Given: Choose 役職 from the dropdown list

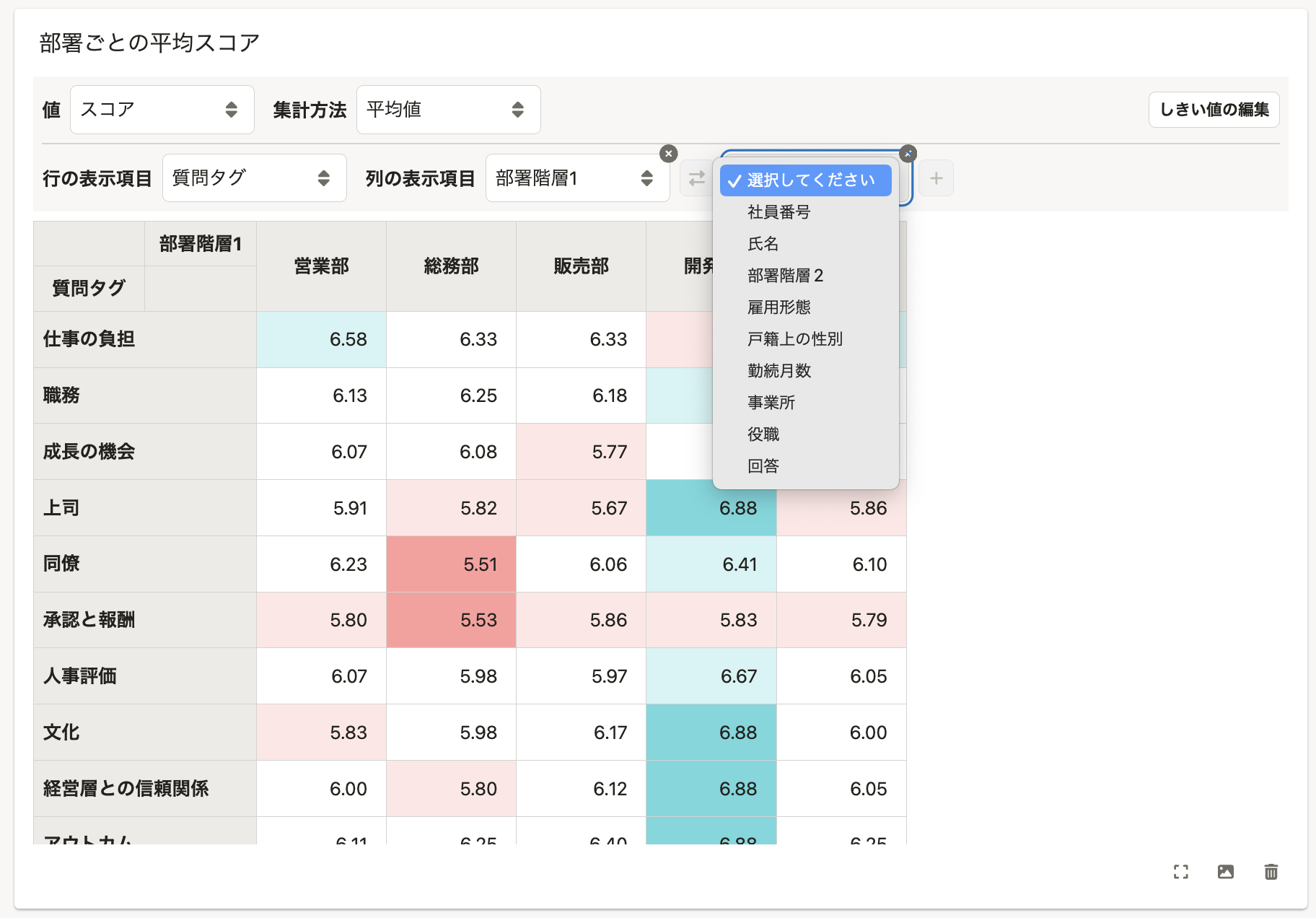Looking at the screenshot, I should [806, 434].
